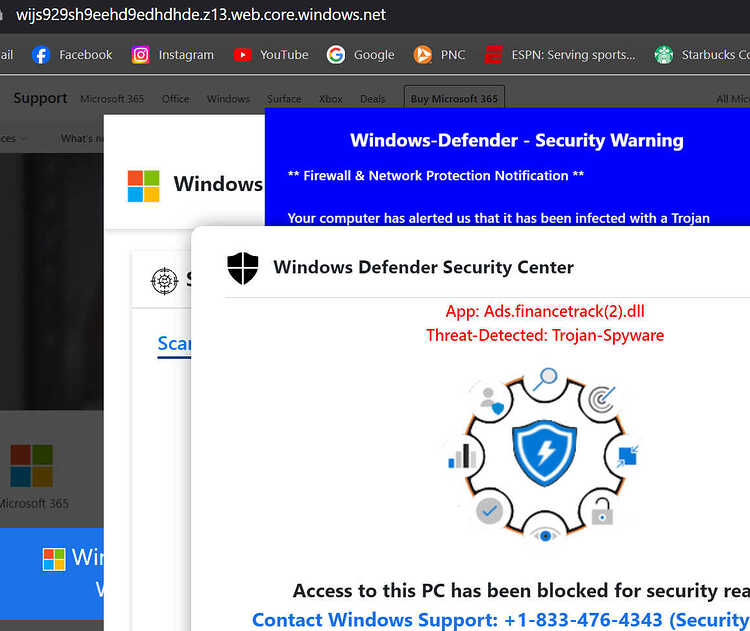
Task: Click the Windows-Defender - Security Warning heading
Action: (x=517, y=140)
